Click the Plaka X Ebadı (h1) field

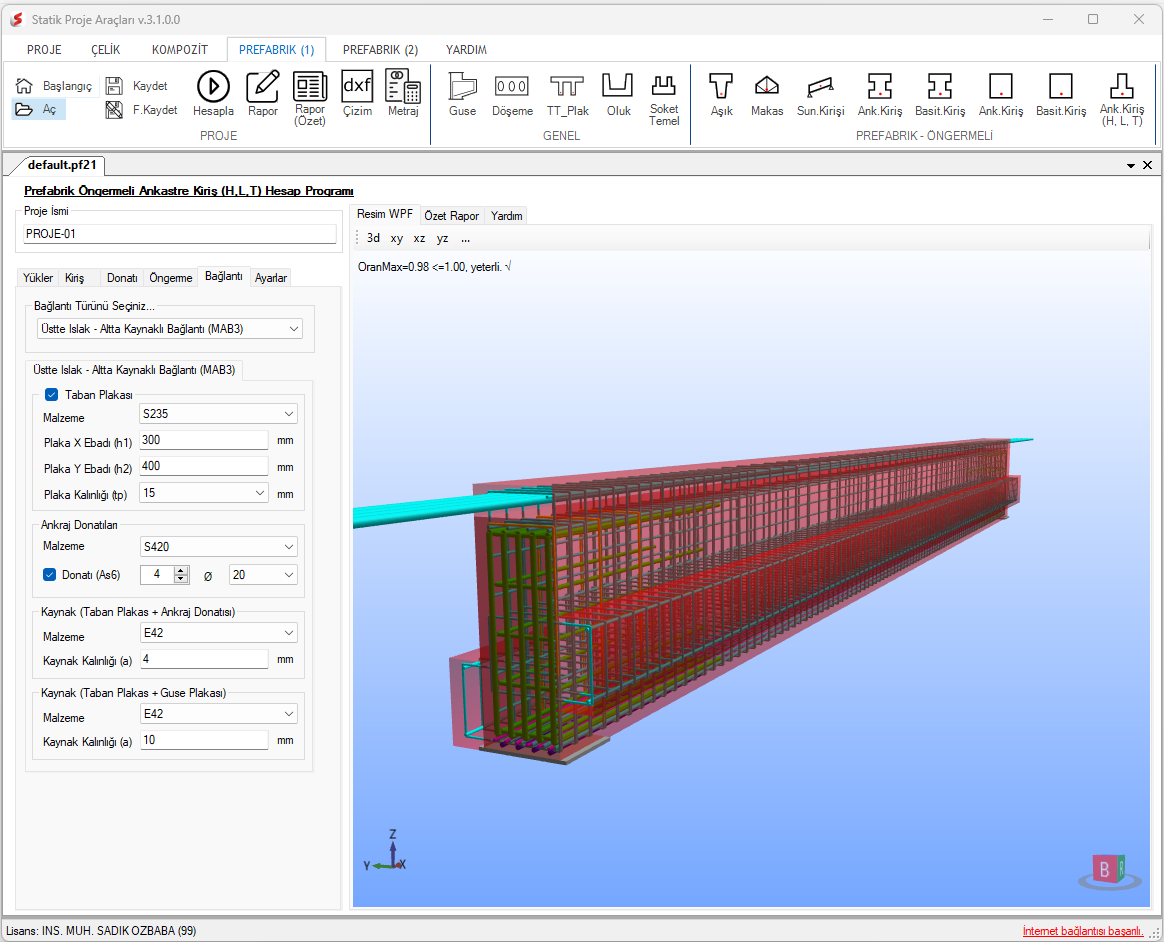pos(204,440)
